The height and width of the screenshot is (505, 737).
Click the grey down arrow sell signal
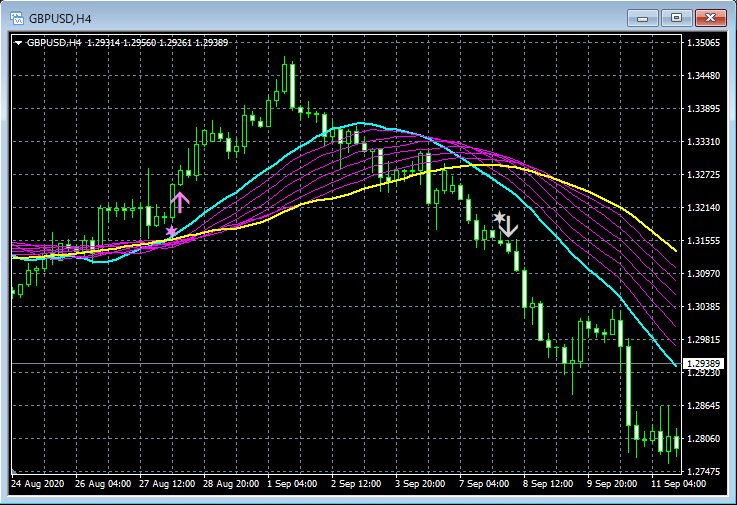coord(508,226)
